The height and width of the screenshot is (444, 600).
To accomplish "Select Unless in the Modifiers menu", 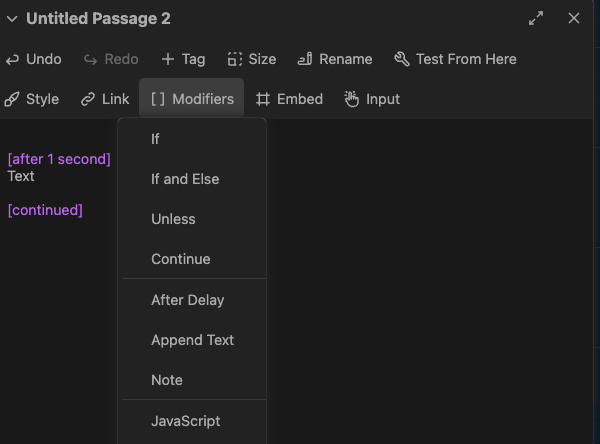I will 173,219.
